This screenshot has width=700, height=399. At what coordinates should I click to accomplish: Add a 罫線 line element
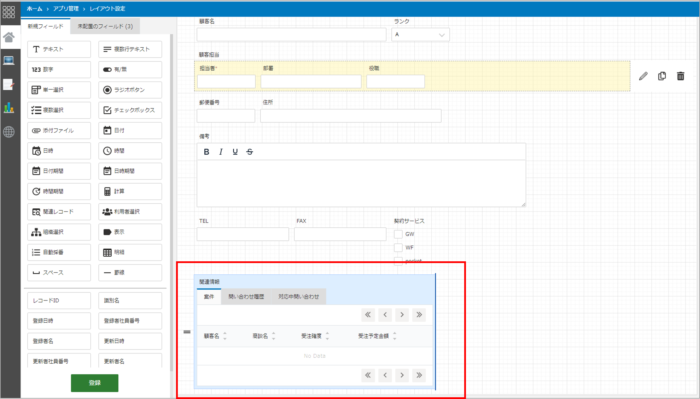pos(130,272)
